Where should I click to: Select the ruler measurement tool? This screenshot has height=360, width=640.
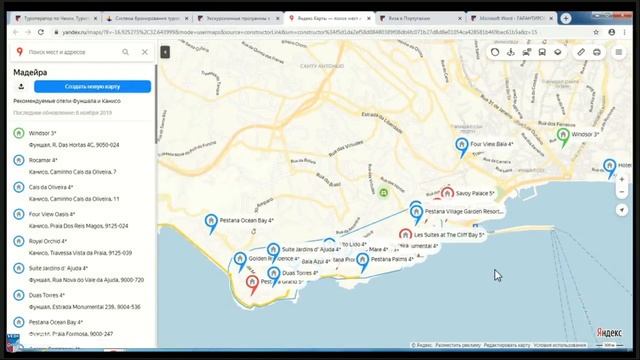tap(581, 52)
